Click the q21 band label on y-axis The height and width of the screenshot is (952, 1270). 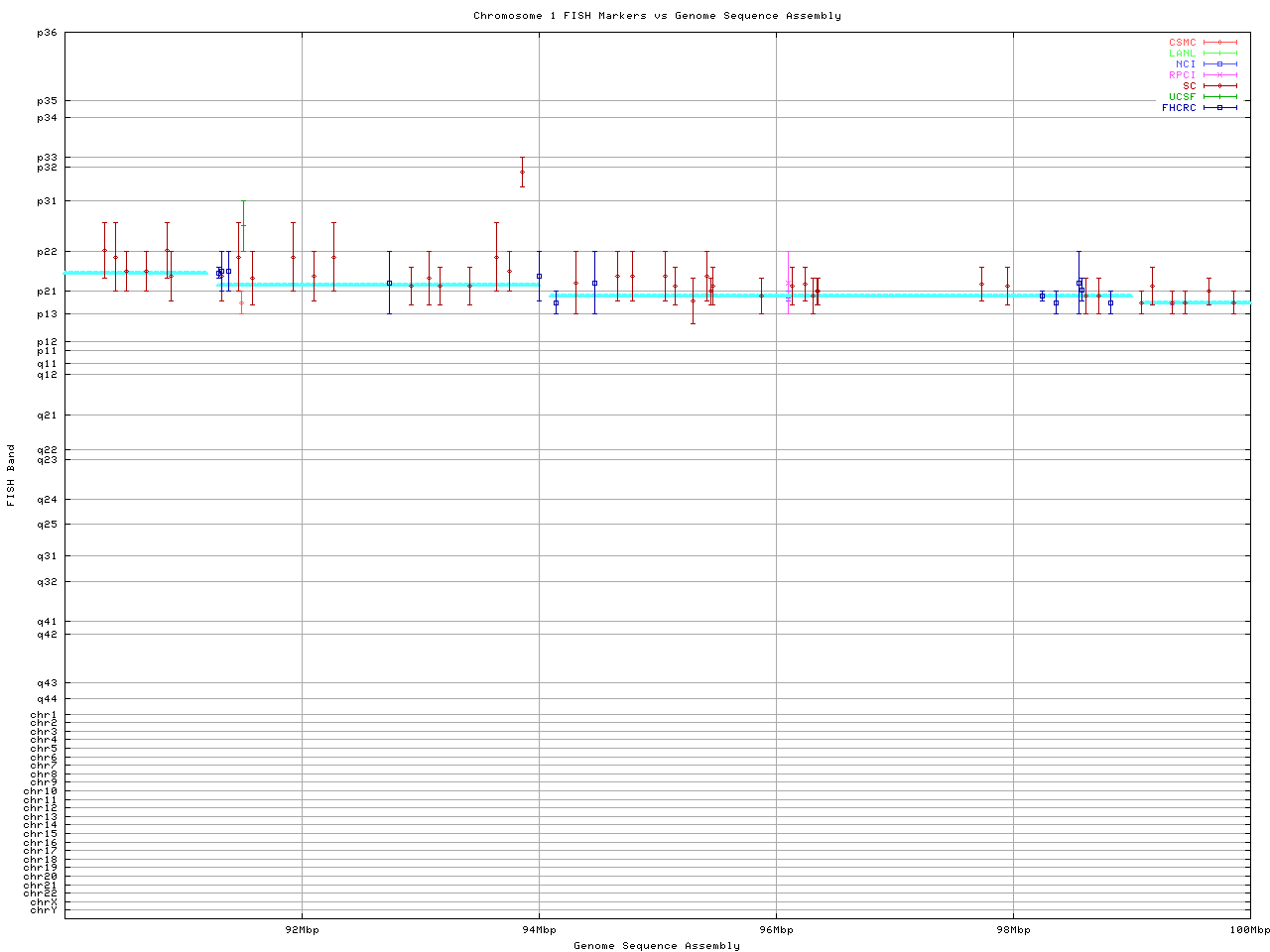click(x=47, y=416)
